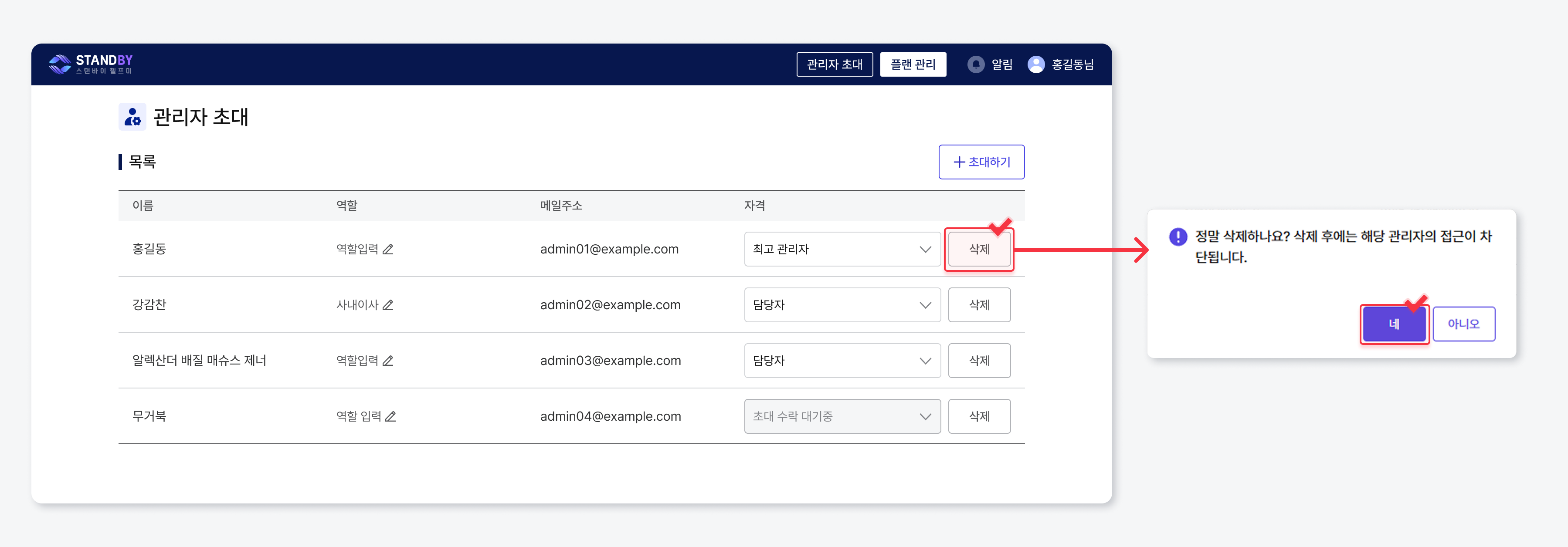Delete the 무거북 admin row
This screenshot has height=547, width=1568.
point(979,417)
